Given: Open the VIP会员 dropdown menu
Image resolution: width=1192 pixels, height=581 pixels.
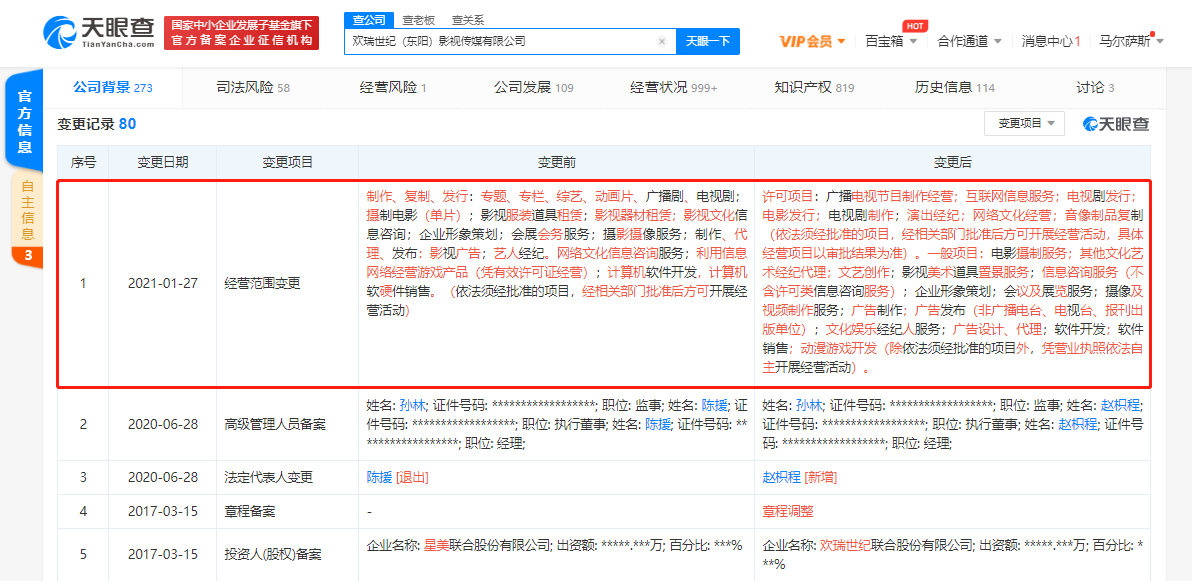Looking at the screenshot, I should click(813, 41).
